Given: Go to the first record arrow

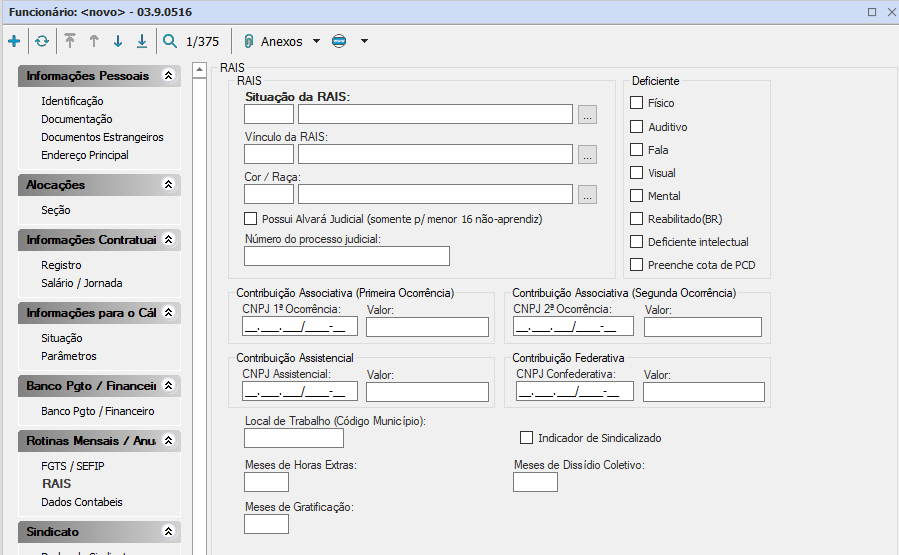Looking at the screenshot, I should [x=70, y=42].
